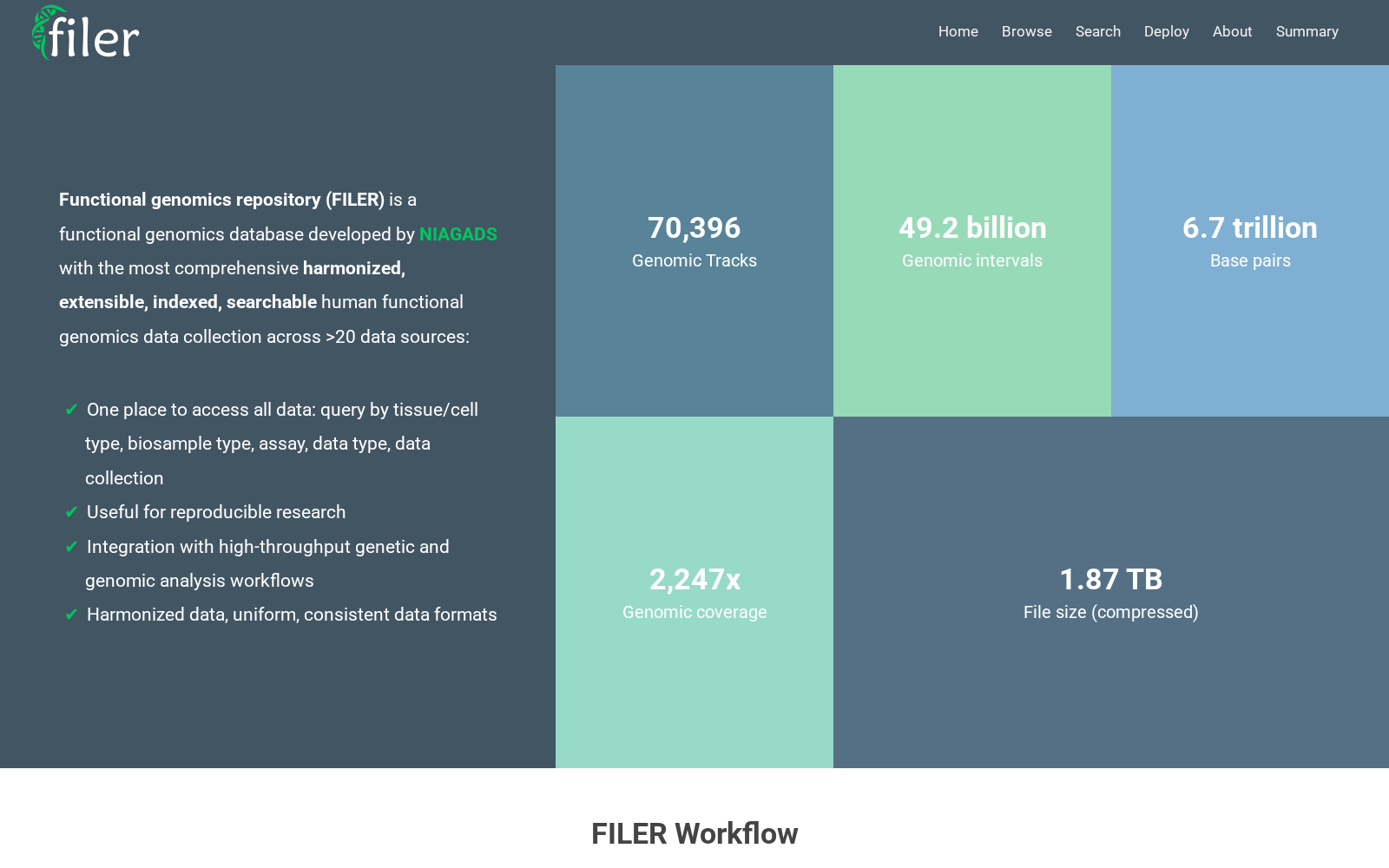
Task: Click the checkmark beside 'Integration with high-throughput'
Action: (72, 547)
